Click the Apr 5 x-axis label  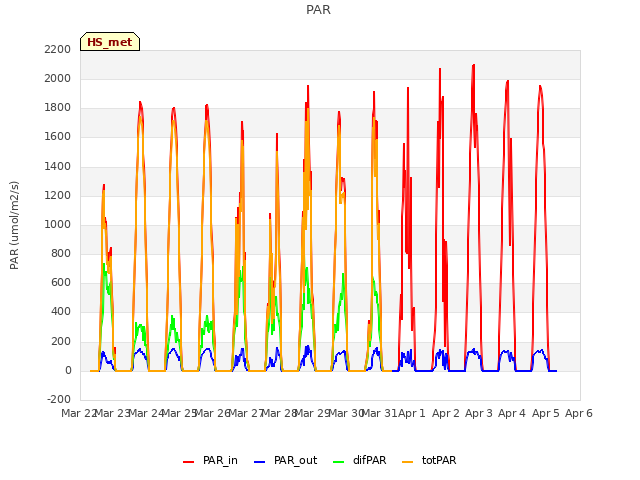click(x=545, y=413)
